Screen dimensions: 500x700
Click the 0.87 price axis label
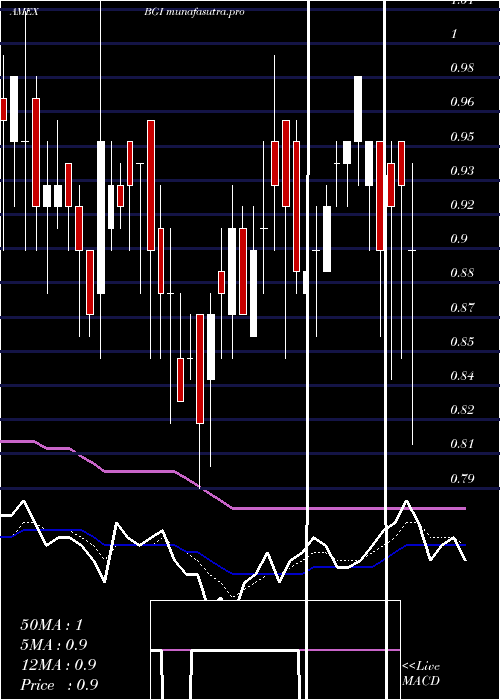462,308
